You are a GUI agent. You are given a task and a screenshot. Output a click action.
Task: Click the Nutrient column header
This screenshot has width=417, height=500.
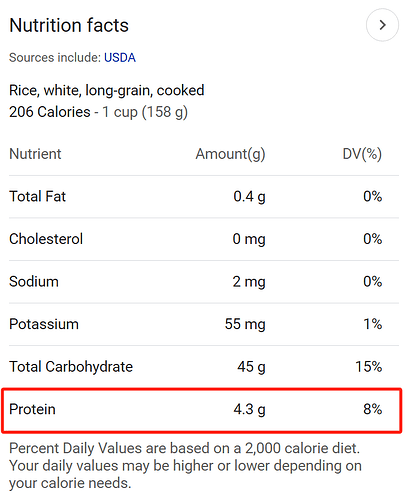tap(35, 154)
